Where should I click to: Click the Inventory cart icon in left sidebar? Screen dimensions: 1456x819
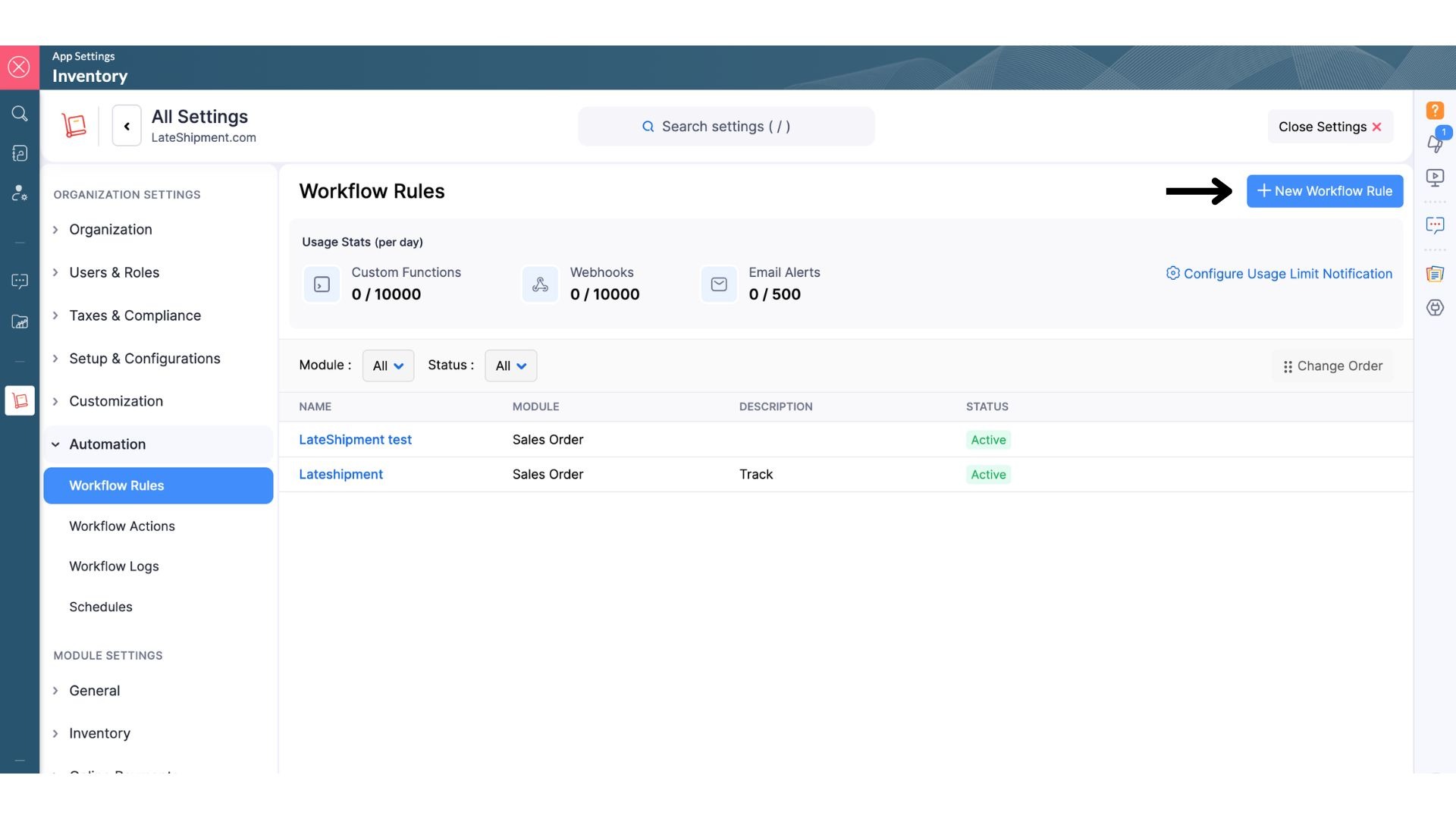20,400
